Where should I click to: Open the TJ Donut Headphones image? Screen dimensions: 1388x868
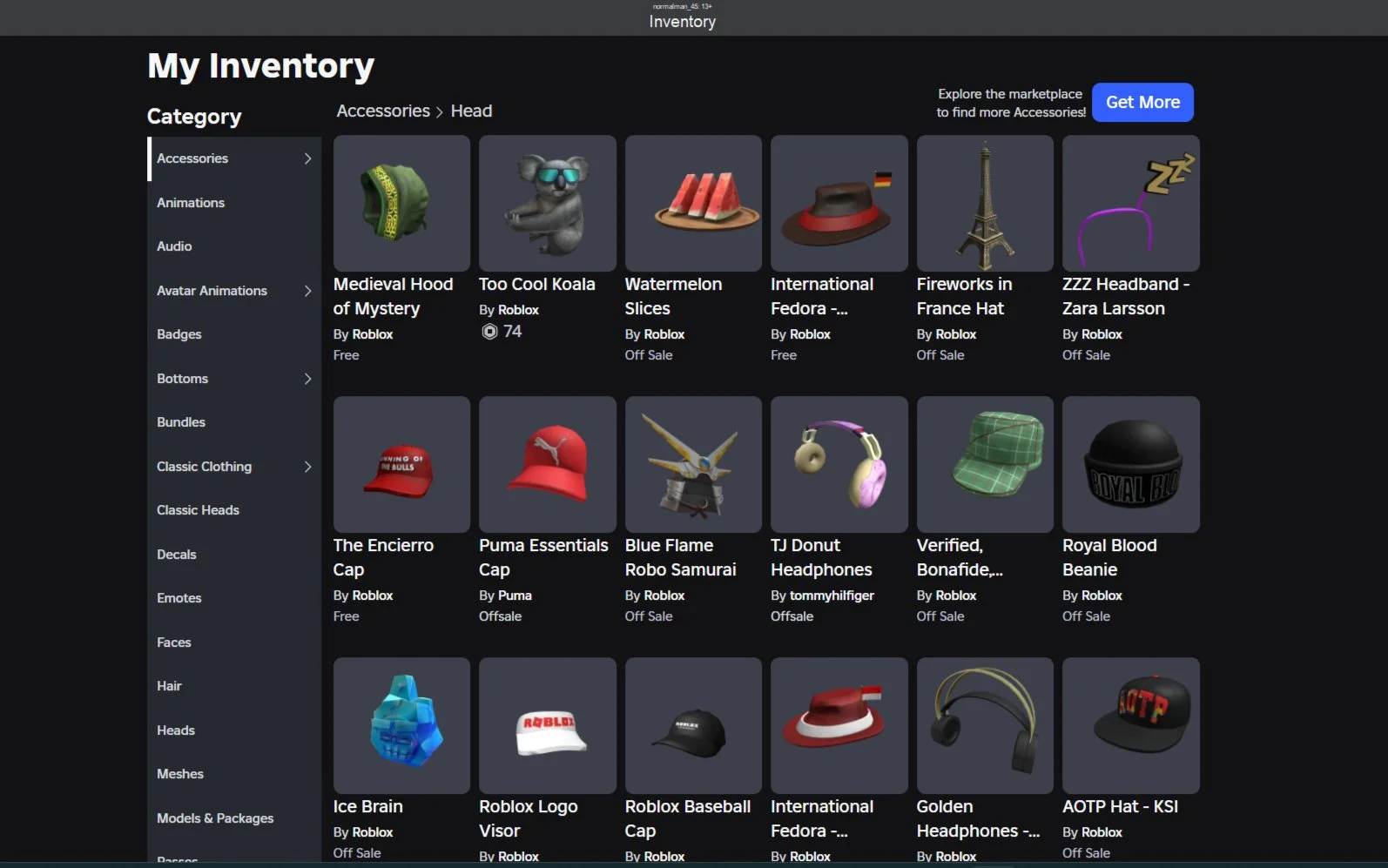click(839, 464)
